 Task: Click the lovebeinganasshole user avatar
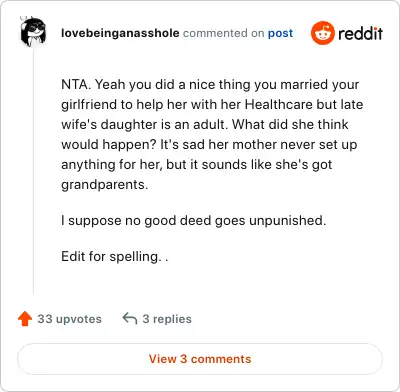point(33,32)
